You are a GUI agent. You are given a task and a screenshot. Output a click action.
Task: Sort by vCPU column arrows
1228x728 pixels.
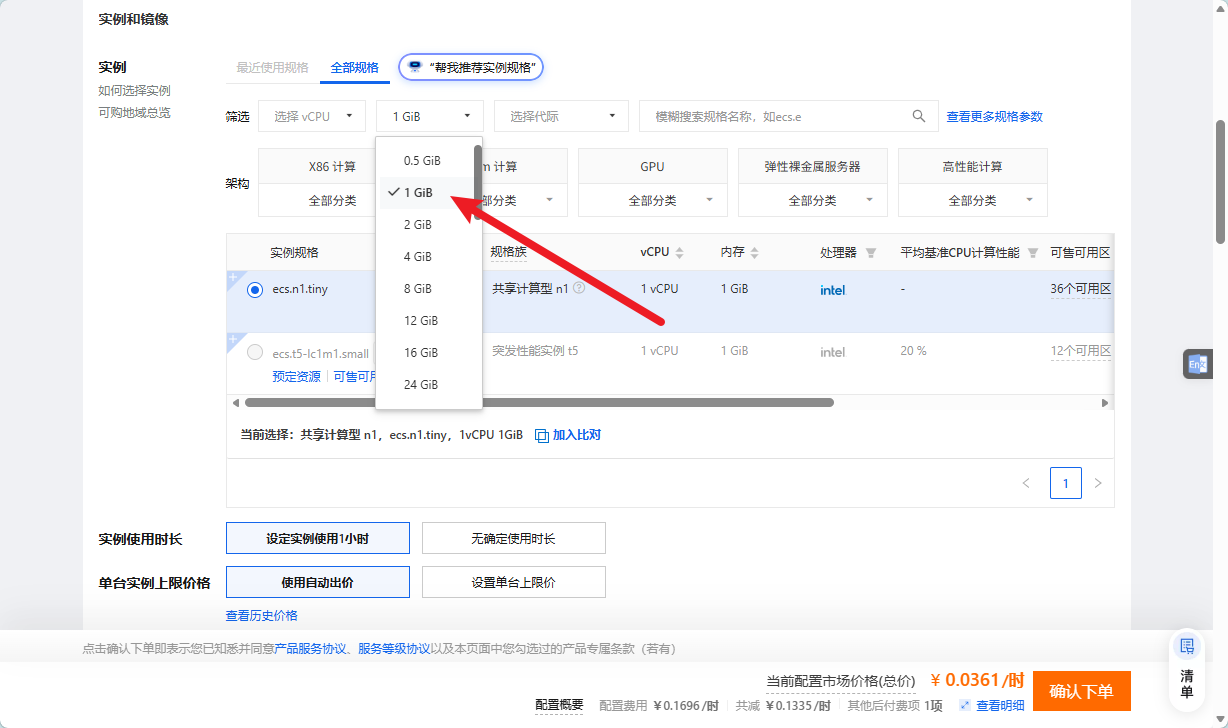point(679,253)
